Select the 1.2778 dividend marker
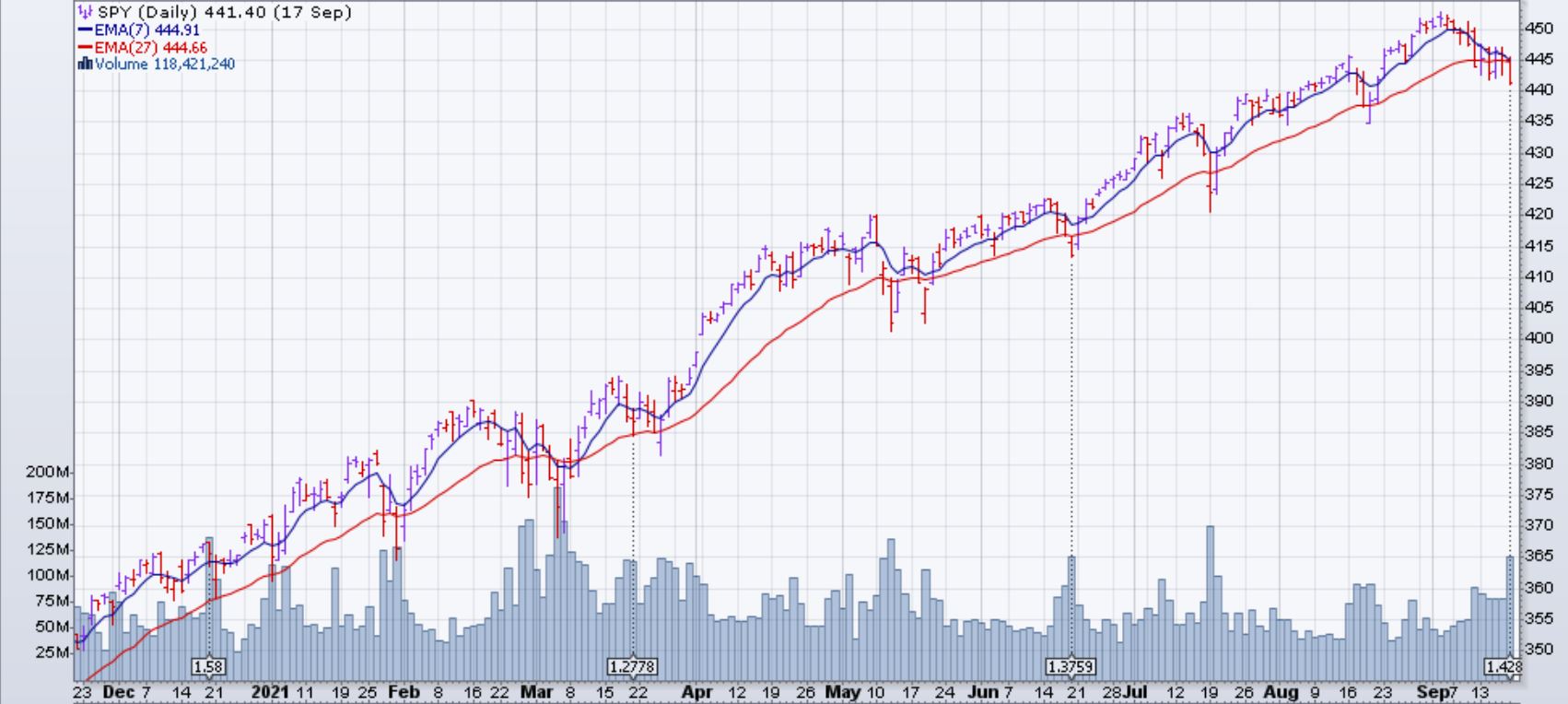This screenshot has width=1568, height=704. pyautogui.click(x=632, y=666)
